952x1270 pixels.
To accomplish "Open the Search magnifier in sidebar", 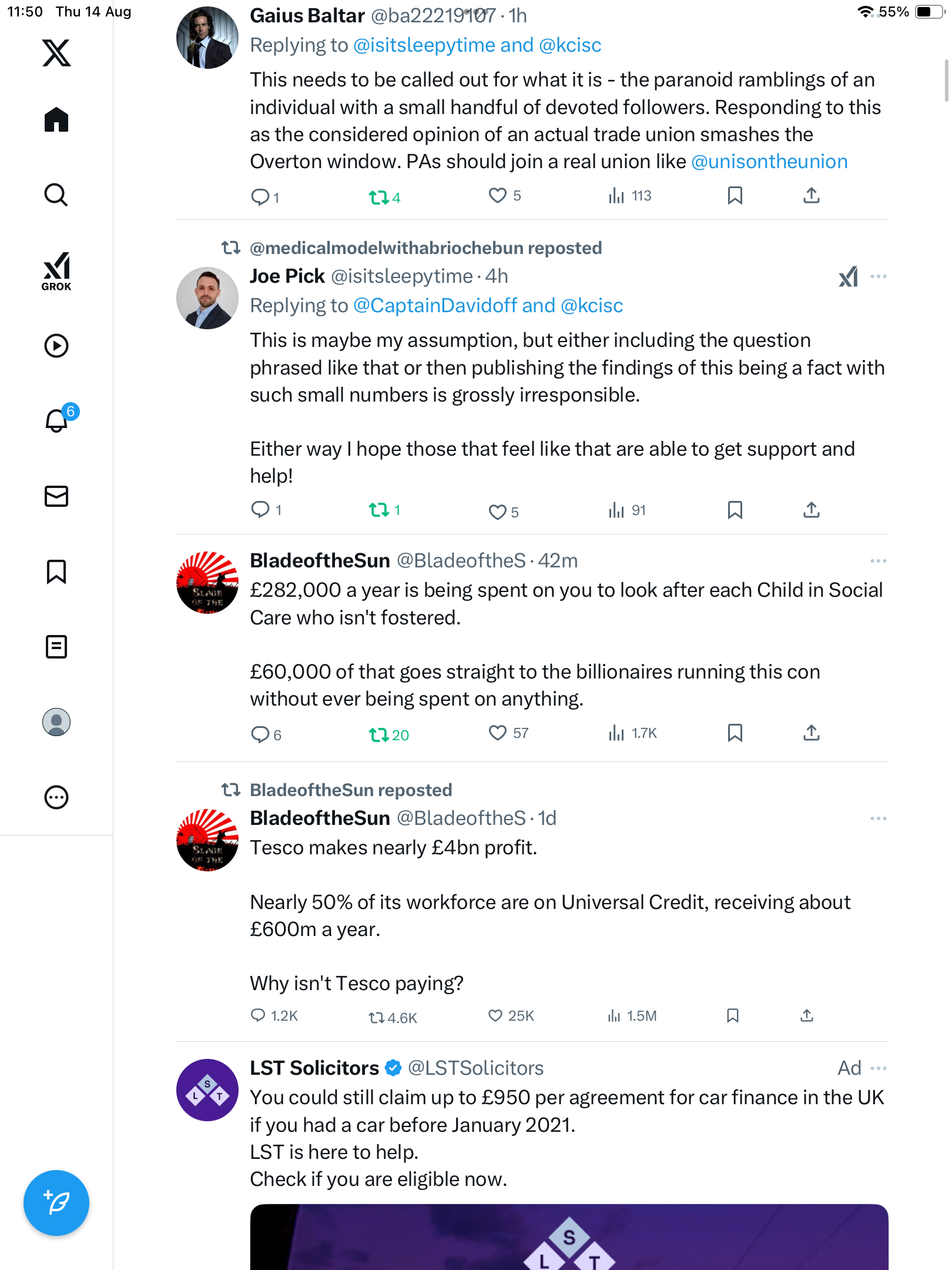I will click(x=56, y=195).
